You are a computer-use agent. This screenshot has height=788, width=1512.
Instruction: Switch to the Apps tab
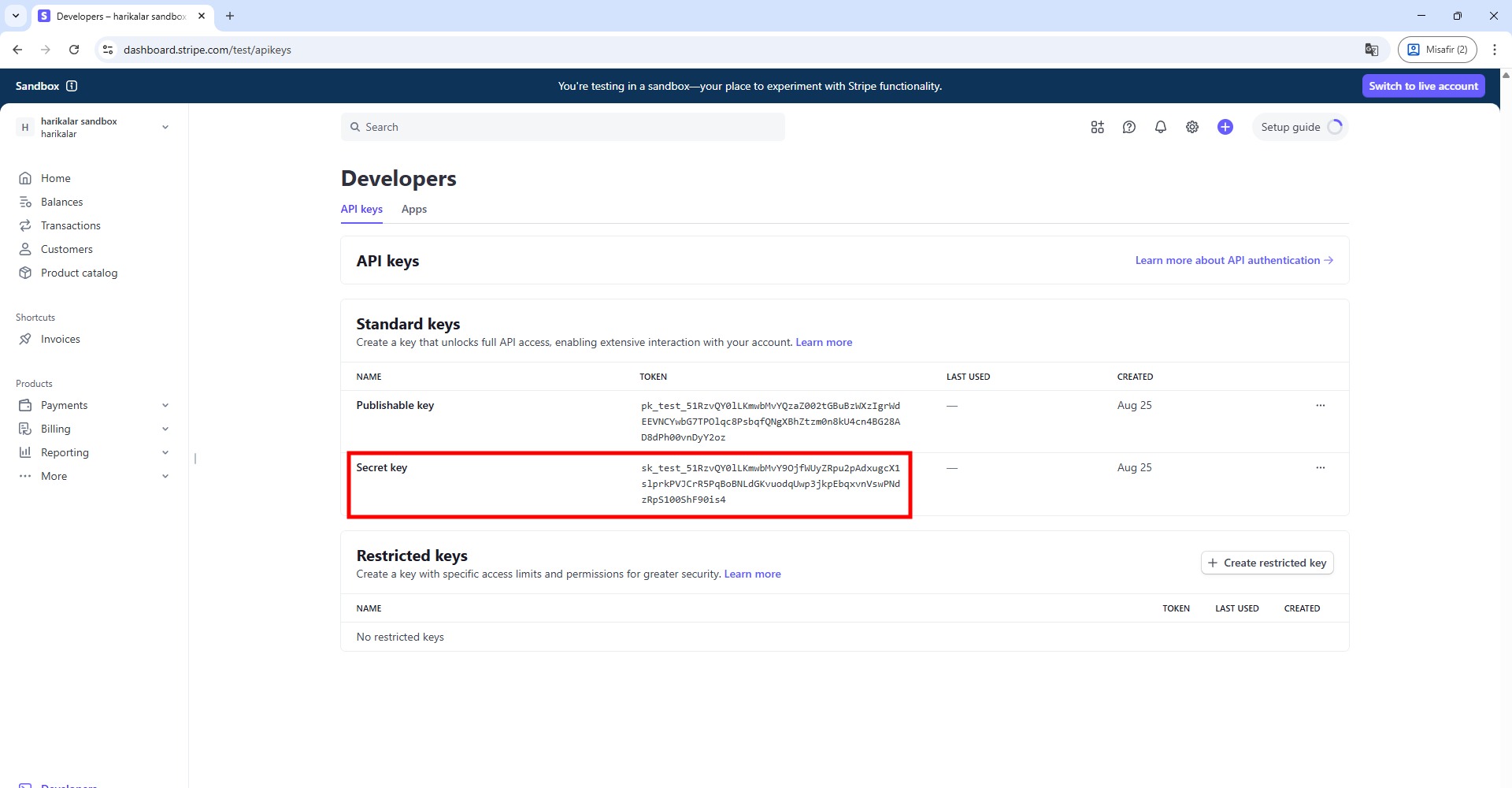[413, 209]
